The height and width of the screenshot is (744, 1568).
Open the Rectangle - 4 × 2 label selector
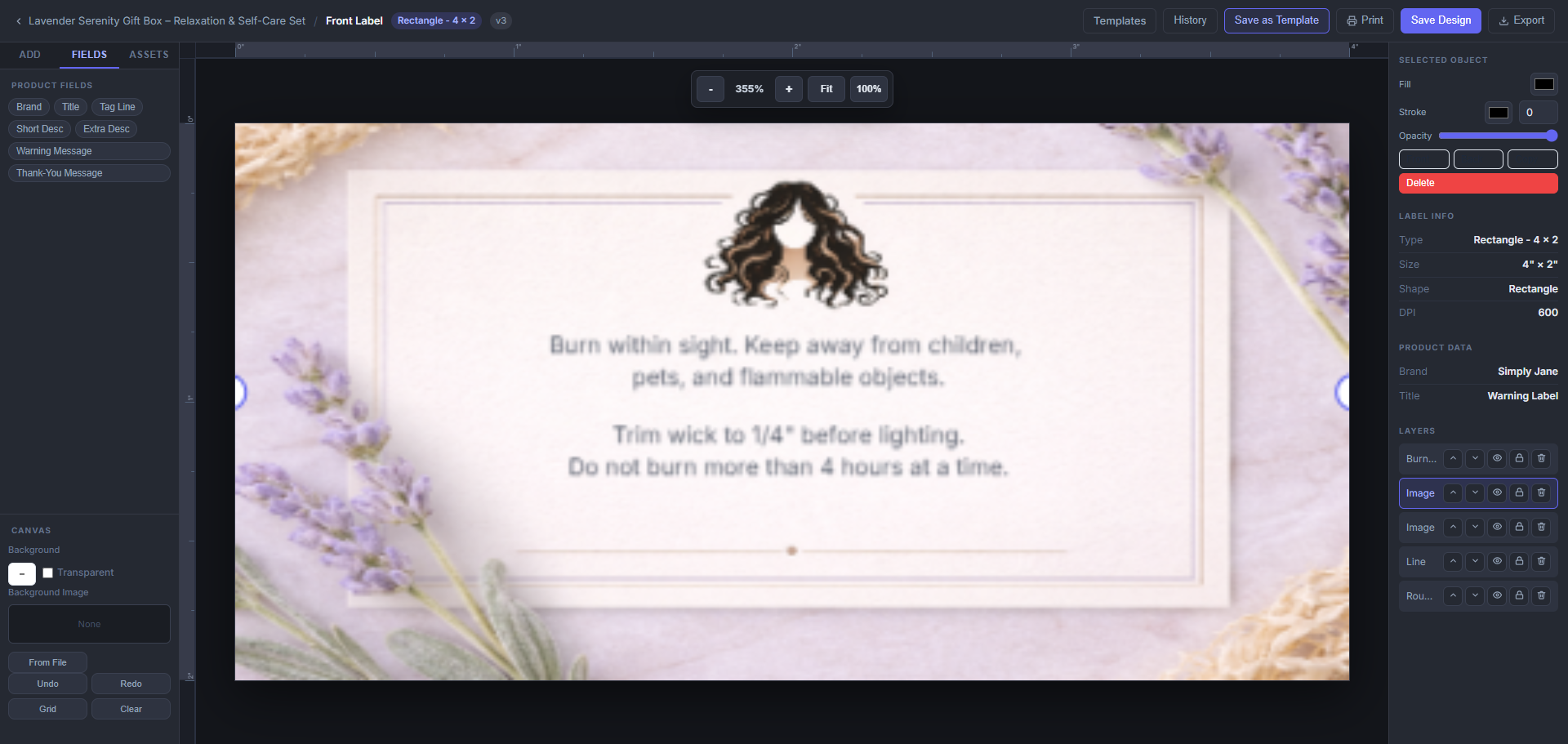coord(436,21)
